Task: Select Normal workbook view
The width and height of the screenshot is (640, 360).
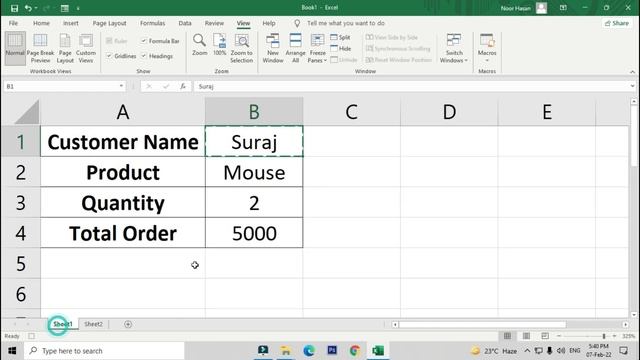Action: click(x=15, y=48)
